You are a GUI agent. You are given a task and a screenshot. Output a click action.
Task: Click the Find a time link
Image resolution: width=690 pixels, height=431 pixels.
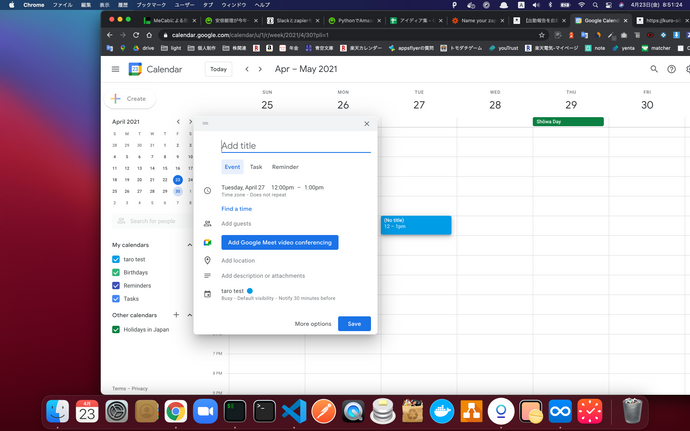click(236, 209)
